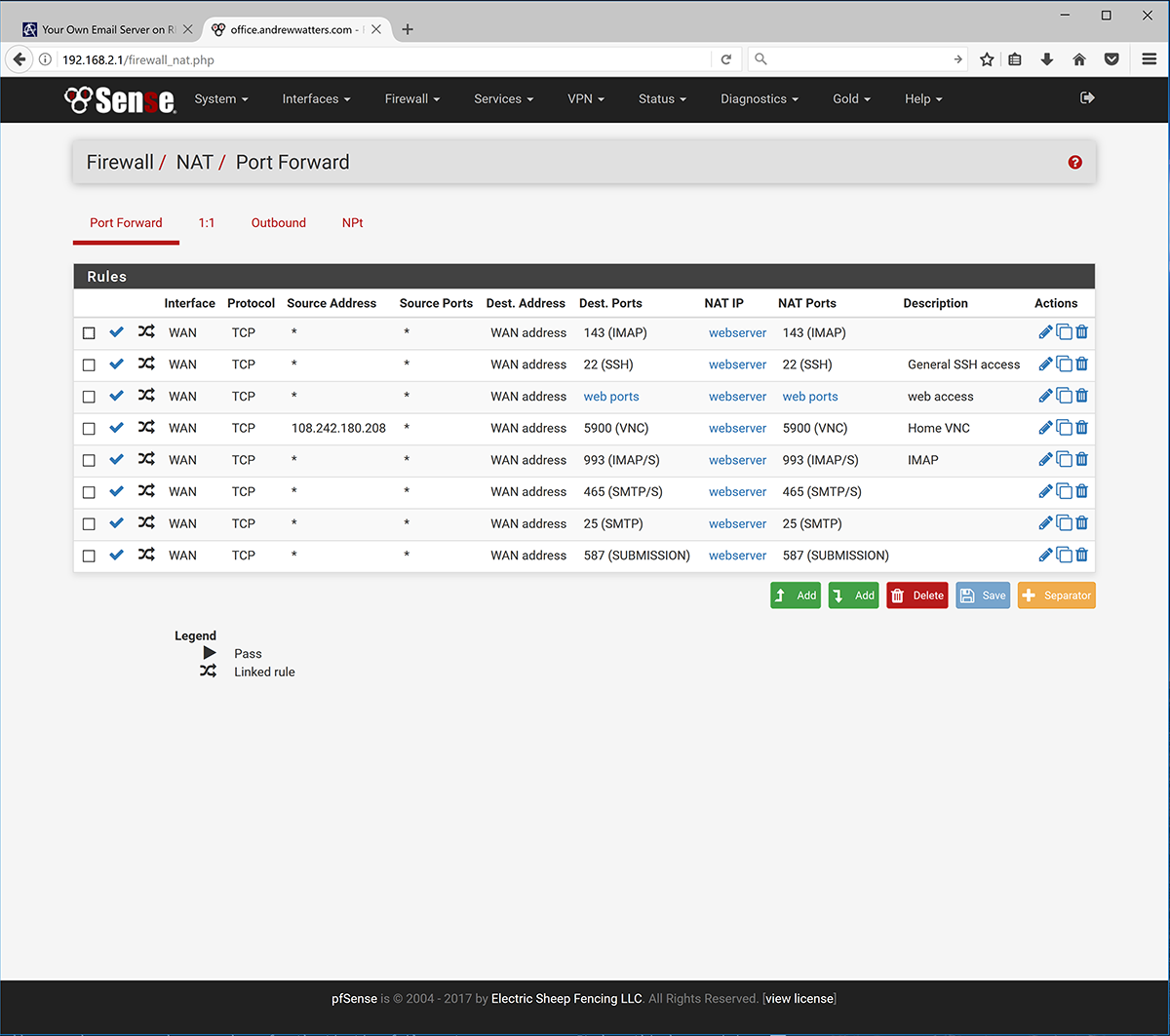Show the Diagnostics dropdown menu
This screenshot has width=1170, height=1036.
point(760,98)
